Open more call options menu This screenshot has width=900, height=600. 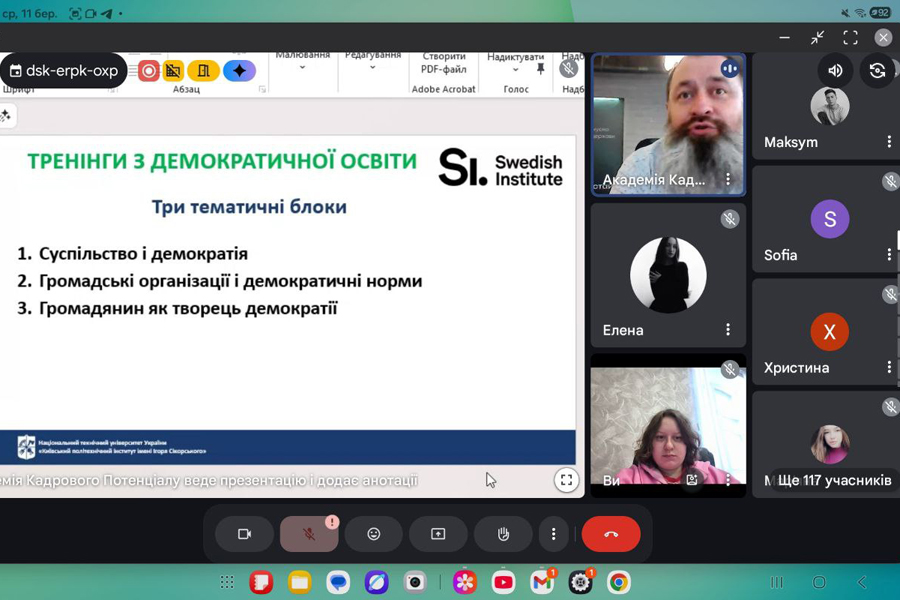553,534
